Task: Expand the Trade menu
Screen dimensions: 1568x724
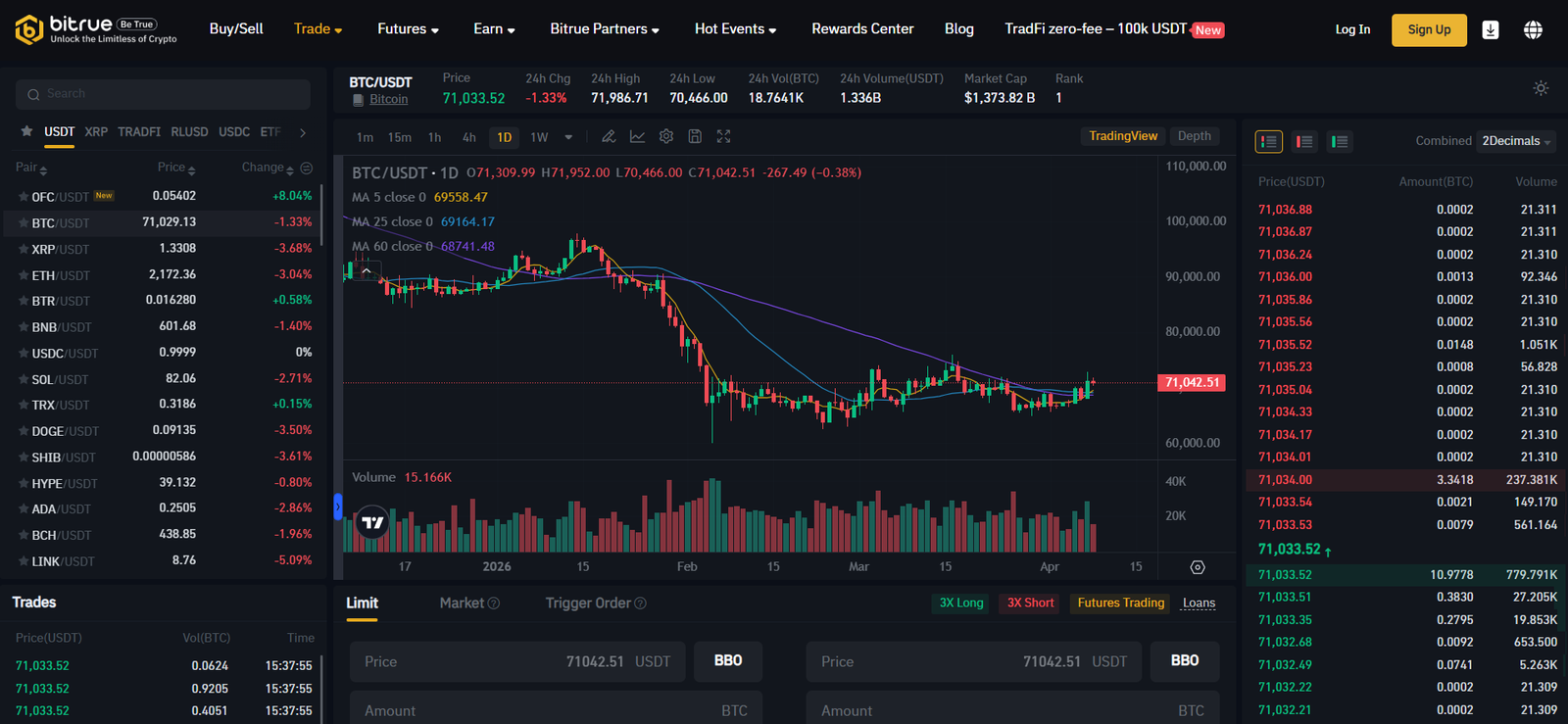Action: pos(318,29)
